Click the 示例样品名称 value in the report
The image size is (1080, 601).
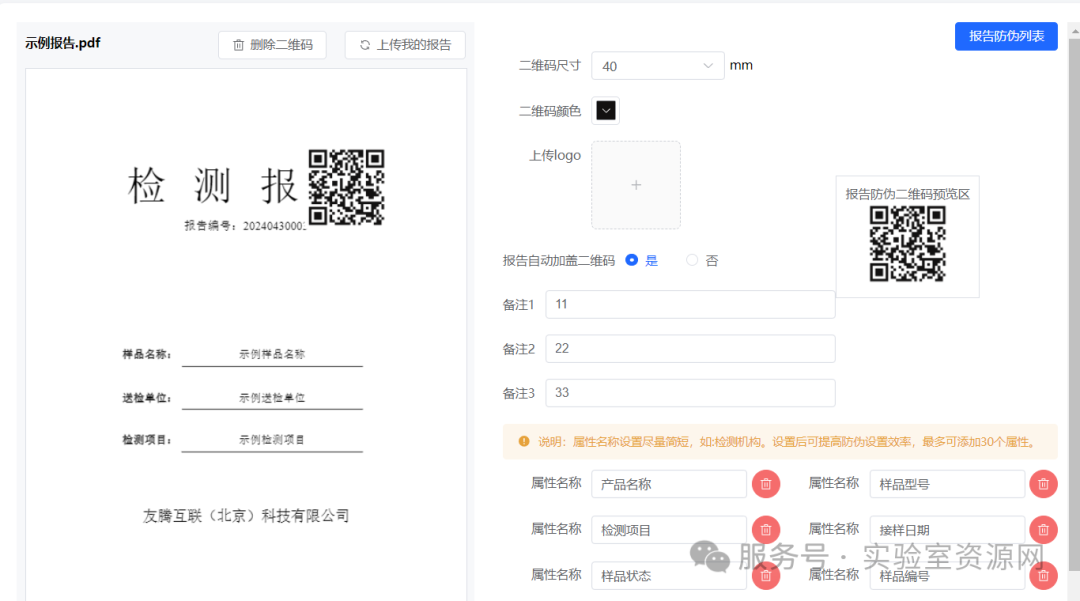[272, 354]
